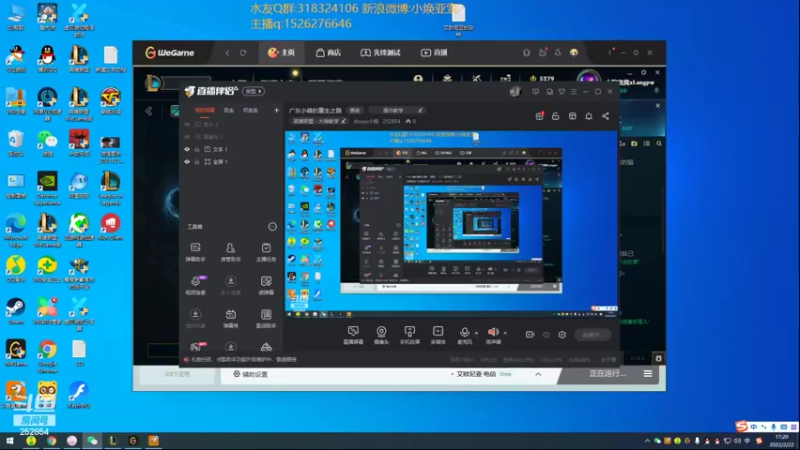Screen dimensions: 800x450
Task: Add a new scene with the plus button
Action: pyautogui.click(x=277, y=110)
